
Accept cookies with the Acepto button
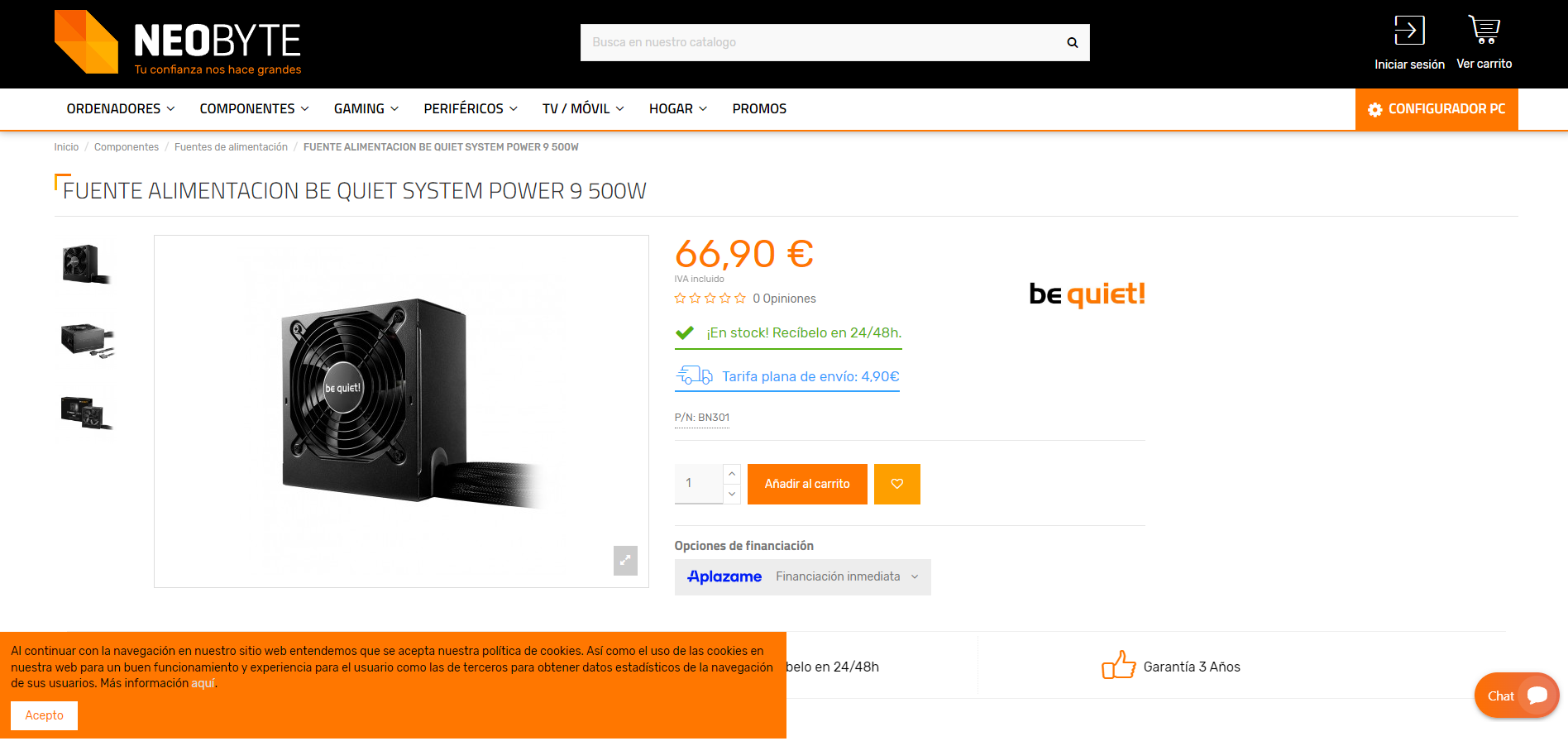[x=44, y=715]
